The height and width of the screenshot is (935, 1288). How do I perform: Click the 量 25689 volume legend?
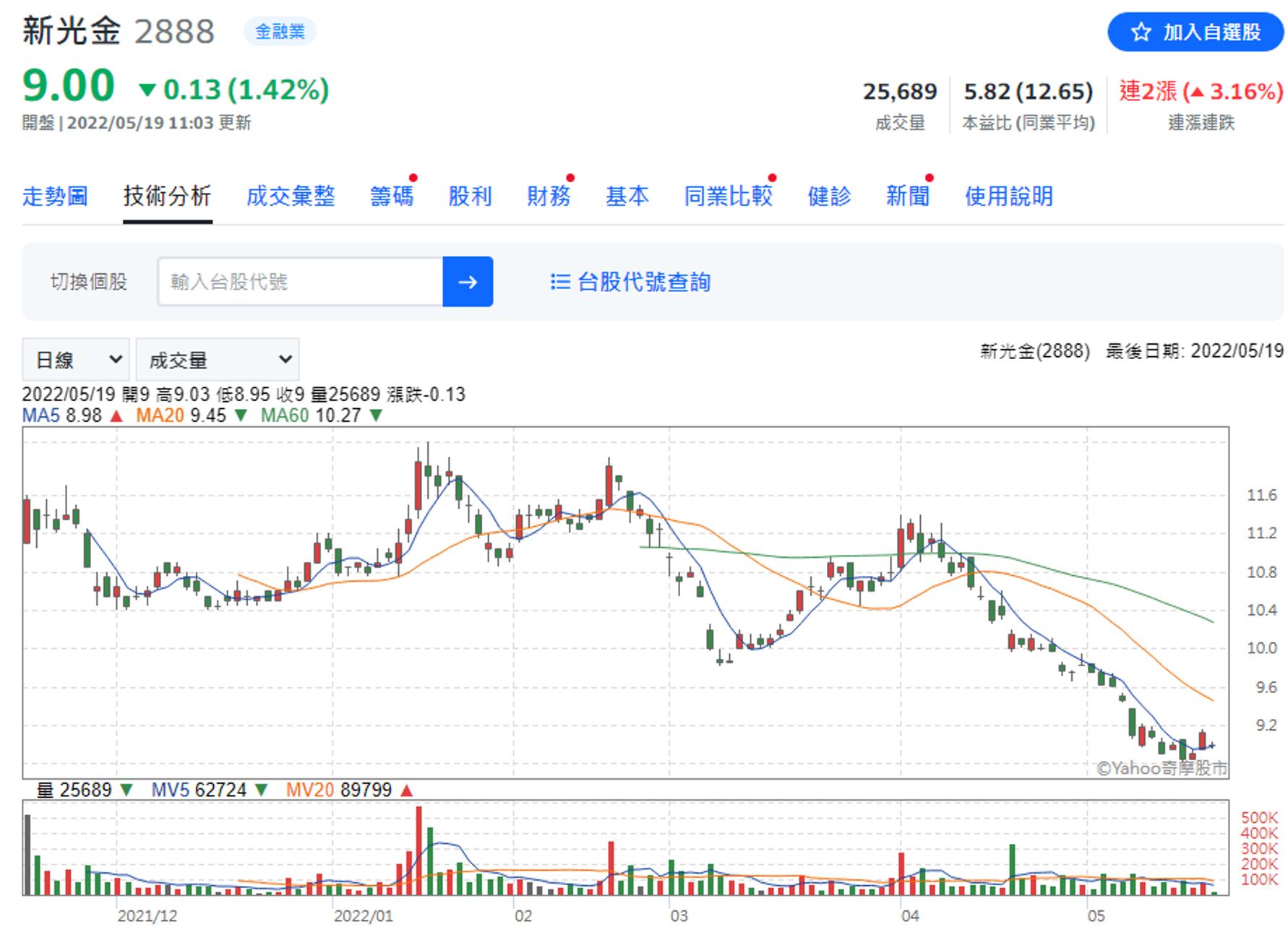(85, 790)
